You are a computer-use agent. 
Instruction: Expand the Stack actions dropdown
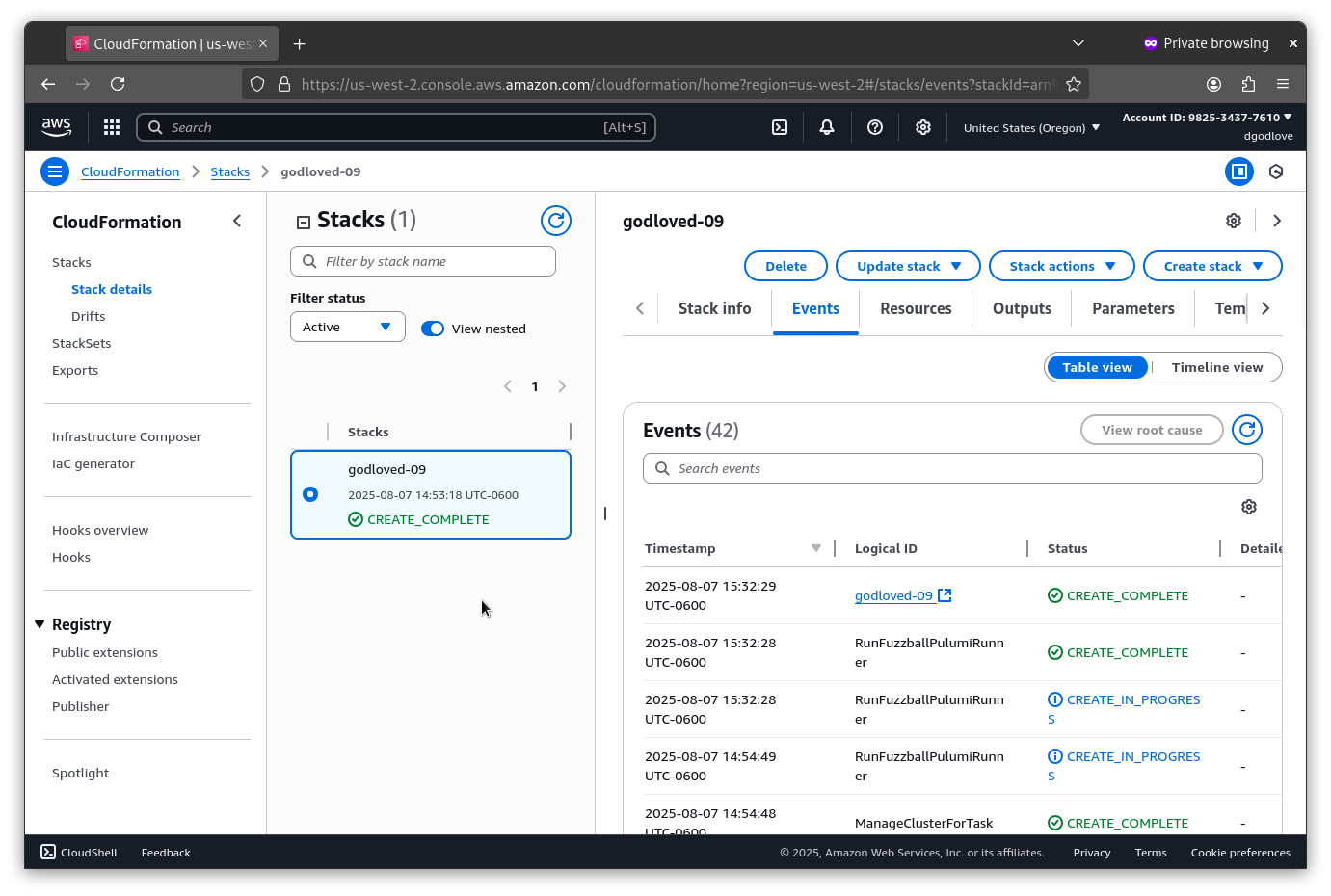[1061, 266]
